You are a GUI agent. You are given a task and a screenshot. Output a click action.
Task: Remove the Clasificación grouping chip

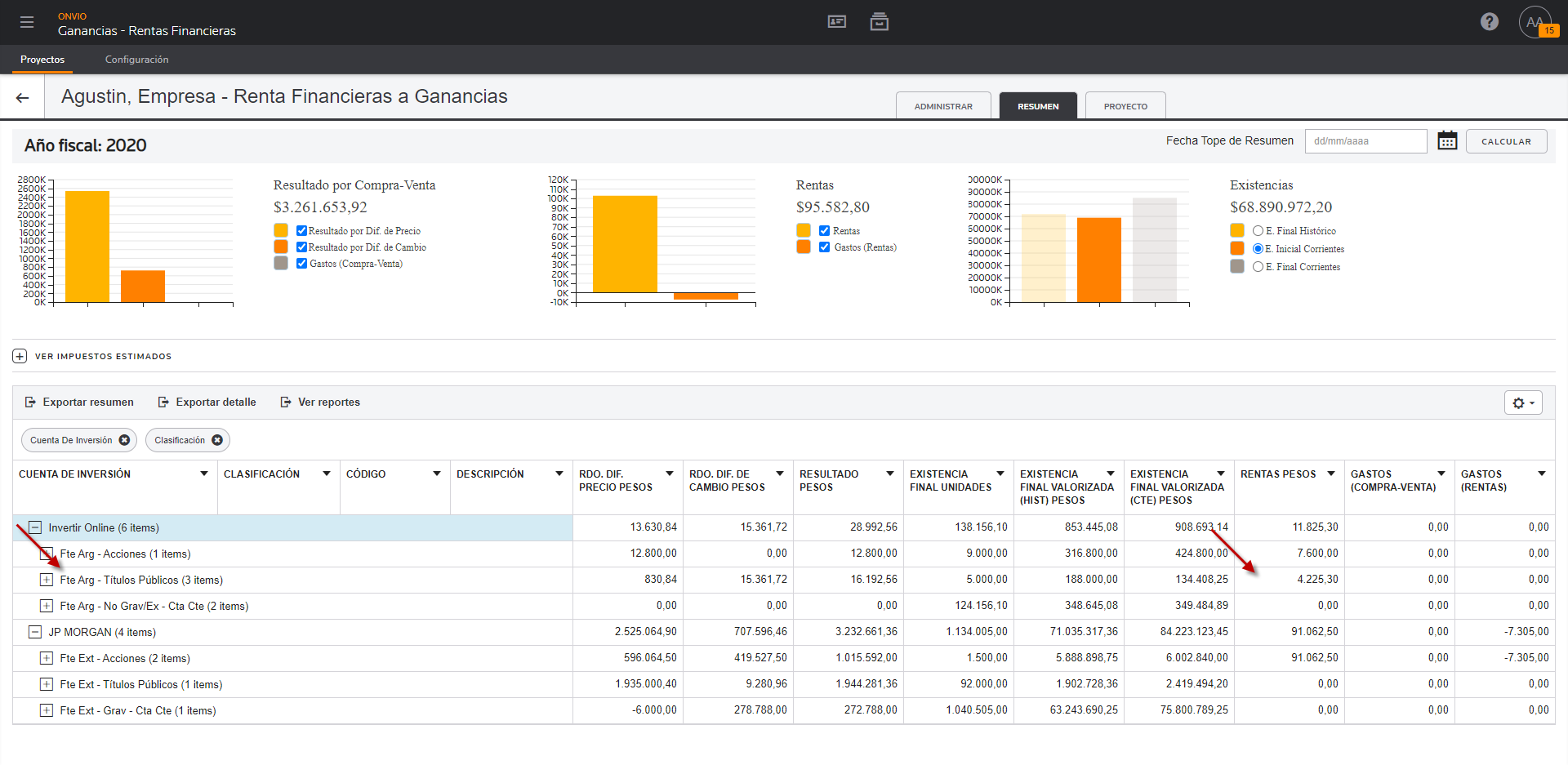217,440
